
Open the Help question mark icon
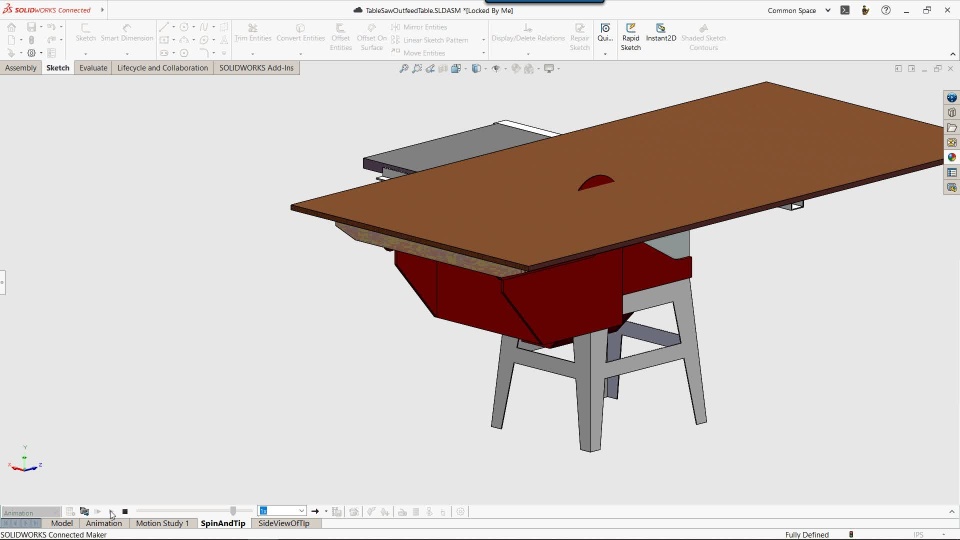[x=886, y=10]
